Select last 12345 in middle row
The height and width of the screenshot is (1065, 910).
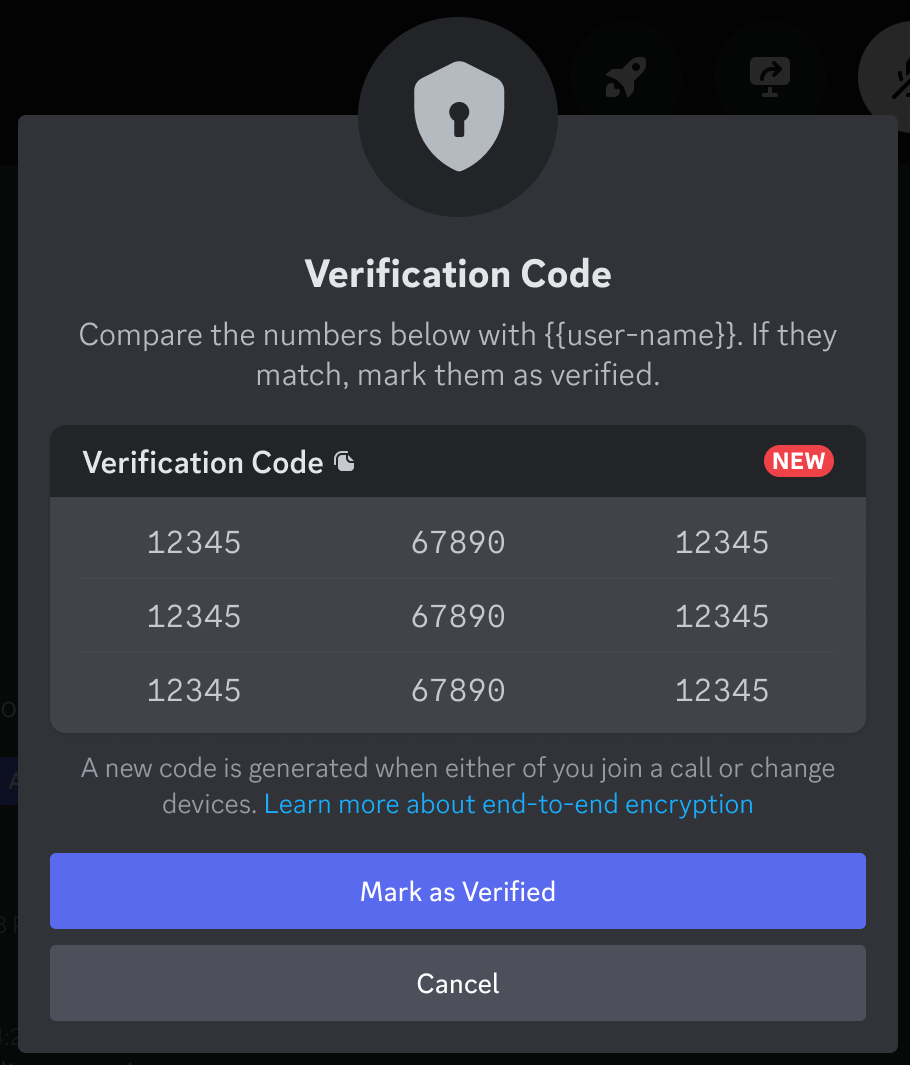tap(722, 617)
